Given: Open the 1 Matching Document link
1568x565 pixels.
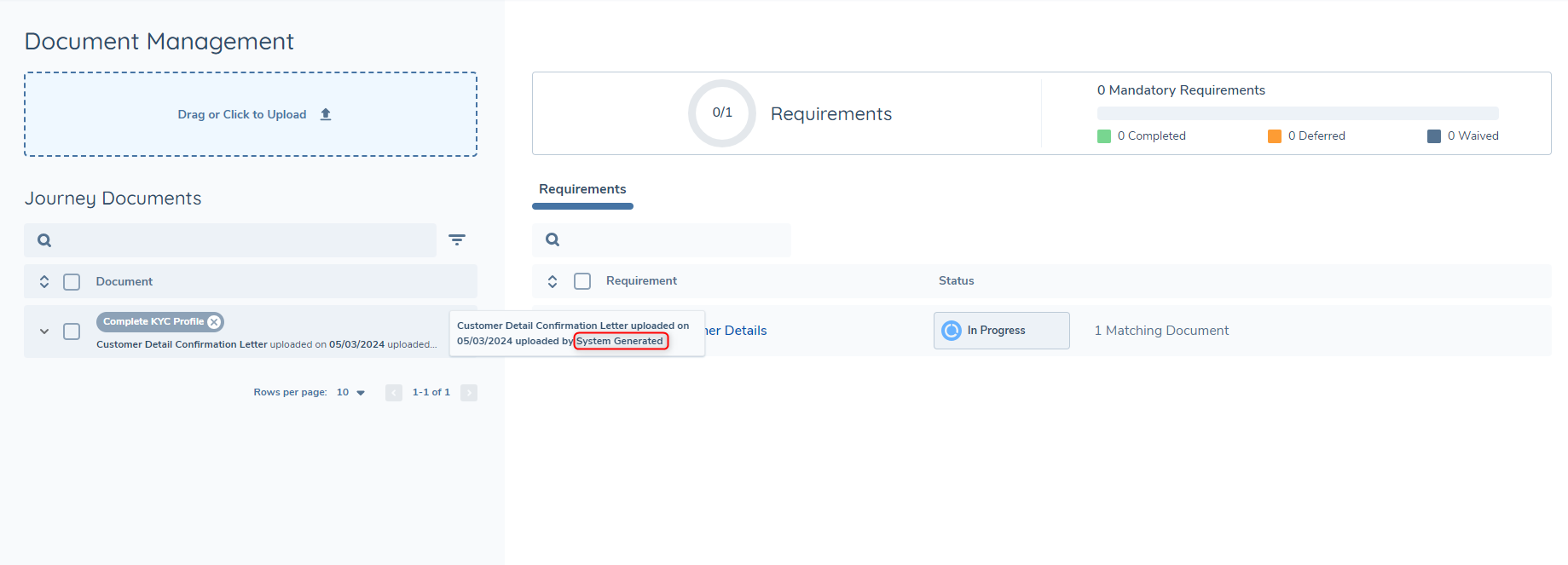Looking at the screenshot, I should point(1161,331).
